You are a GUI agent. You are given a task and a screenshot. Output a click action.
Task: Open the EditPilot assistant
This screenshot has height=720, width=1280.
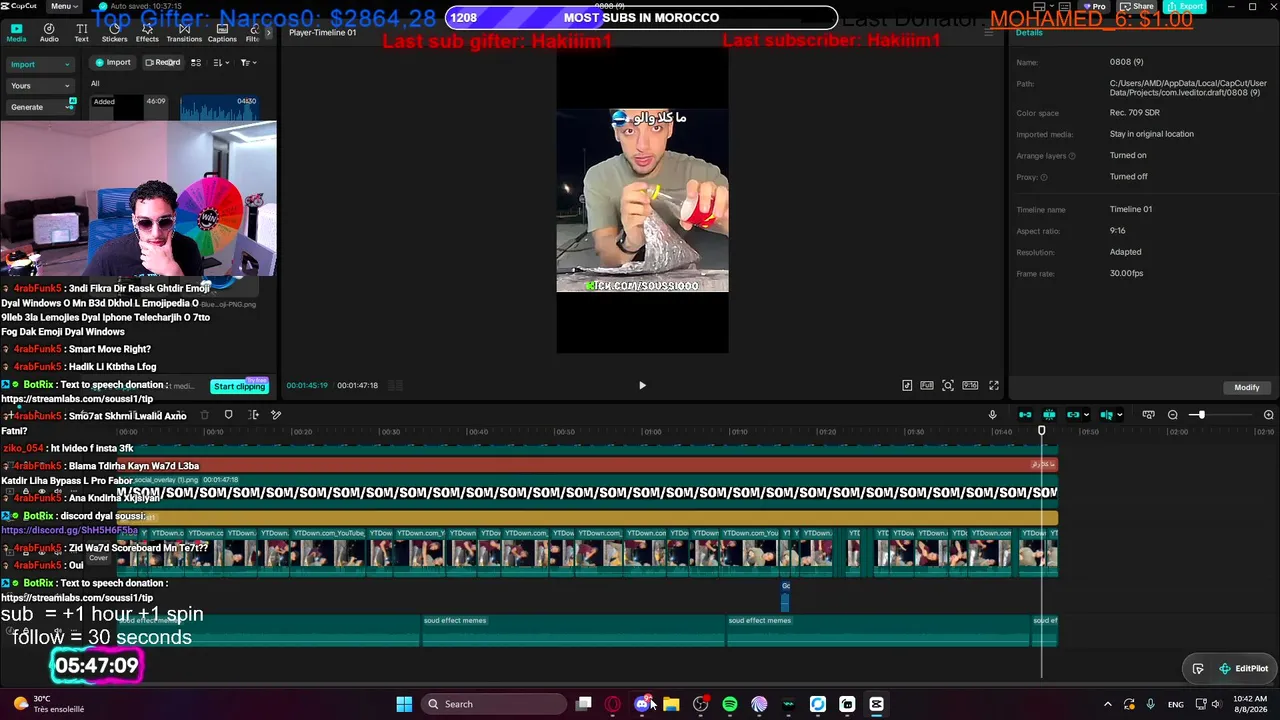pyautogui.click(x=1243, y=669)
